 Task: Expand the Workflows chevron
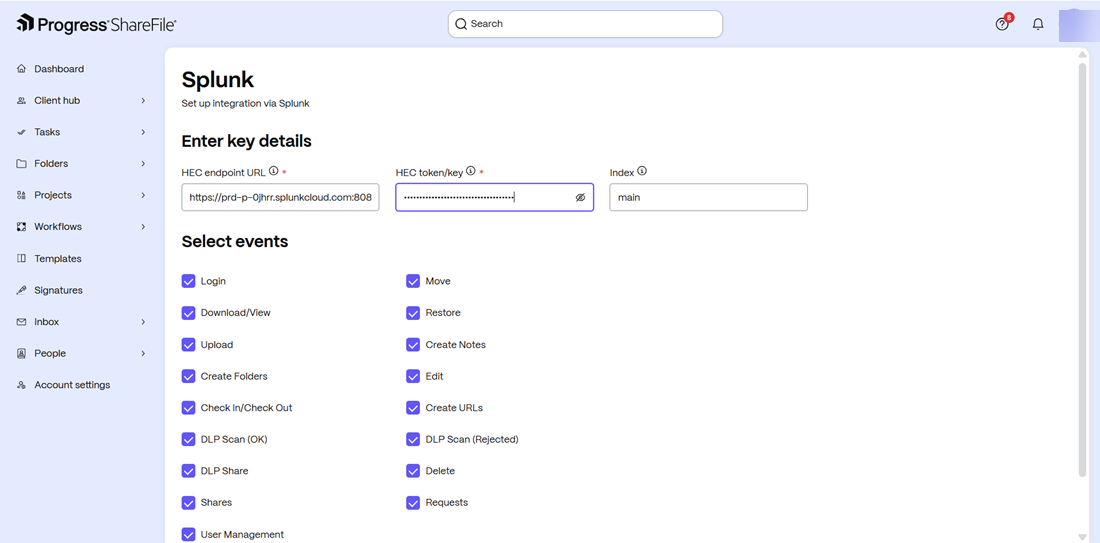pos(143,227)
